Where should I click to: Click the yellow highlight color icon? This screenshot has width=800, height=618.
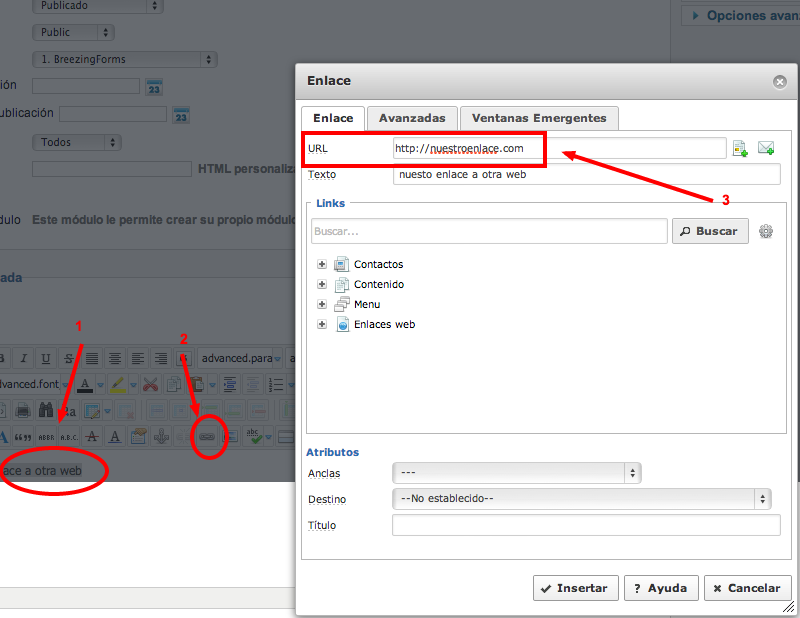tap(118, 384)
